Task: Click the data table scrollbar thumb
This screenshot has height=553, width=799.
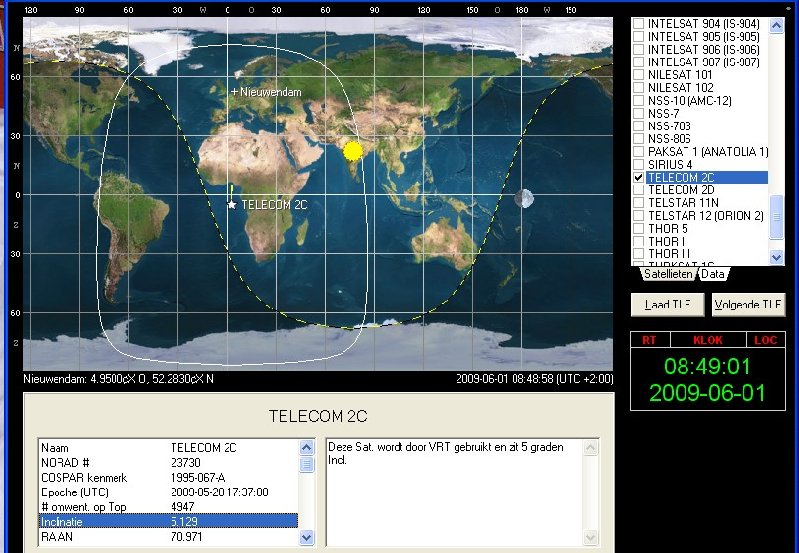Action: [306, 464]
